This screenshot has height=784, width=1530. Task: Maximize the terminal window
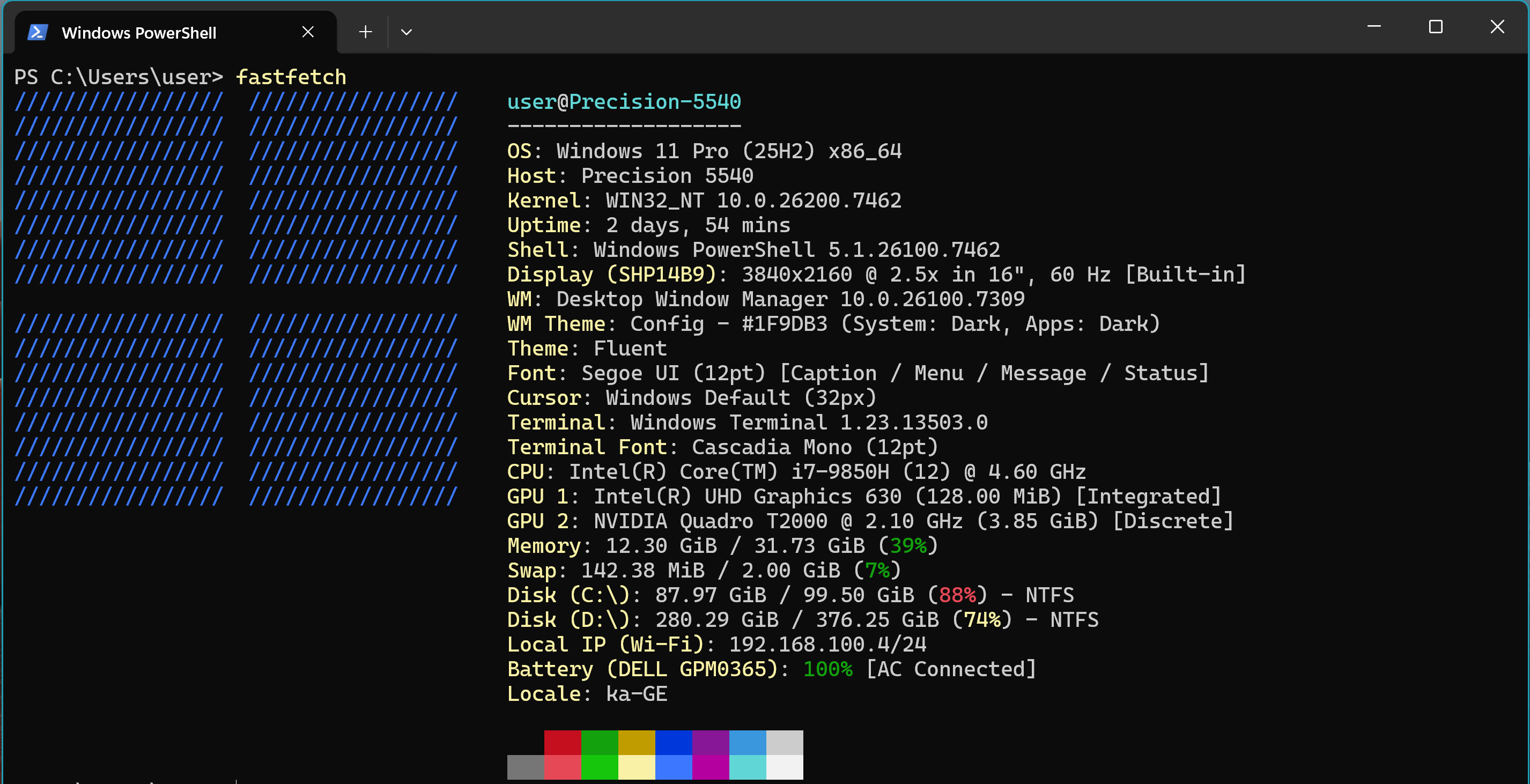point(1435,27)
